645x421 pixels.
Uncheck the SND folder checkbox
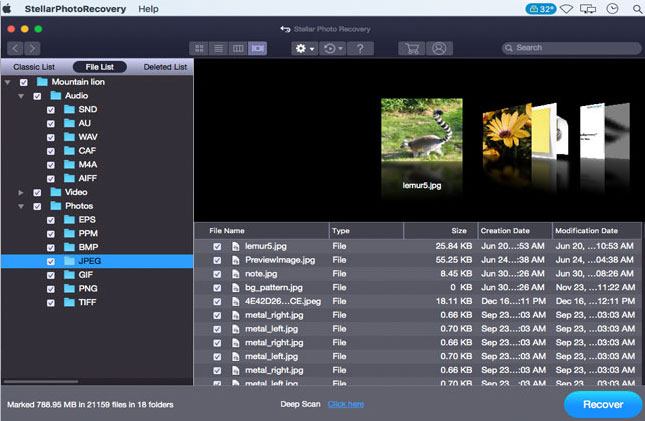pyautogui.click(x=51, y=110)
